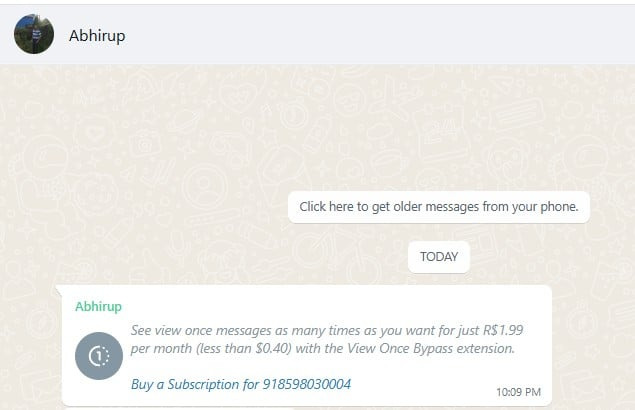This screenshot has height=410, width=635.
Task: Open the view once circular icon
Action: (x=99, y=356)
